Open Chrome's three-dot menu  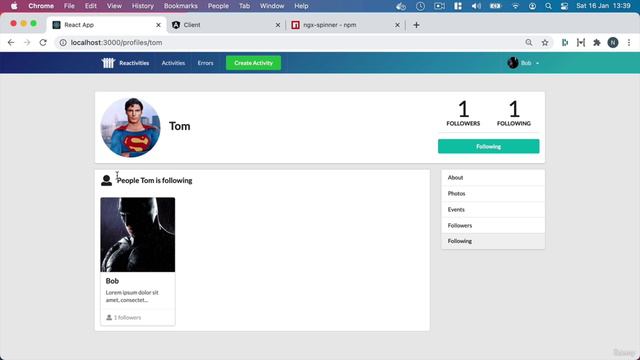629,42
